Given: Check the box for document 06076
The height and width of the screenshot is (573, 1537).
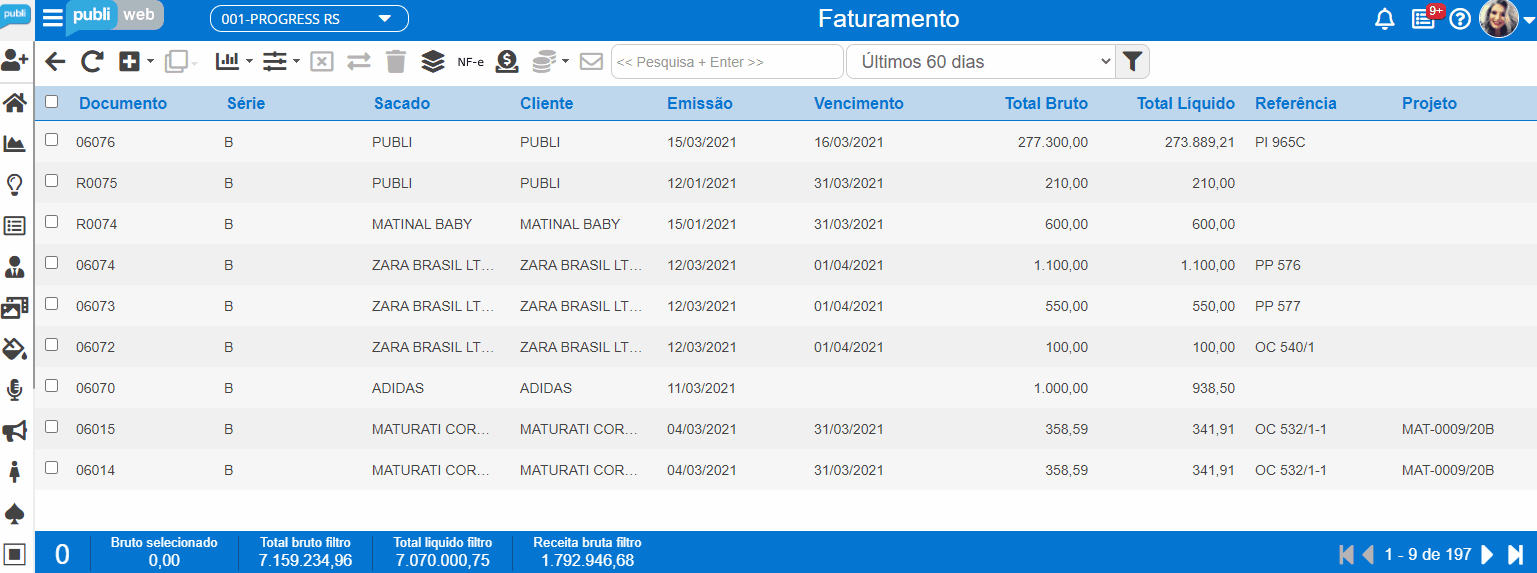Looking at the screenshot, I should click(52, 140).
